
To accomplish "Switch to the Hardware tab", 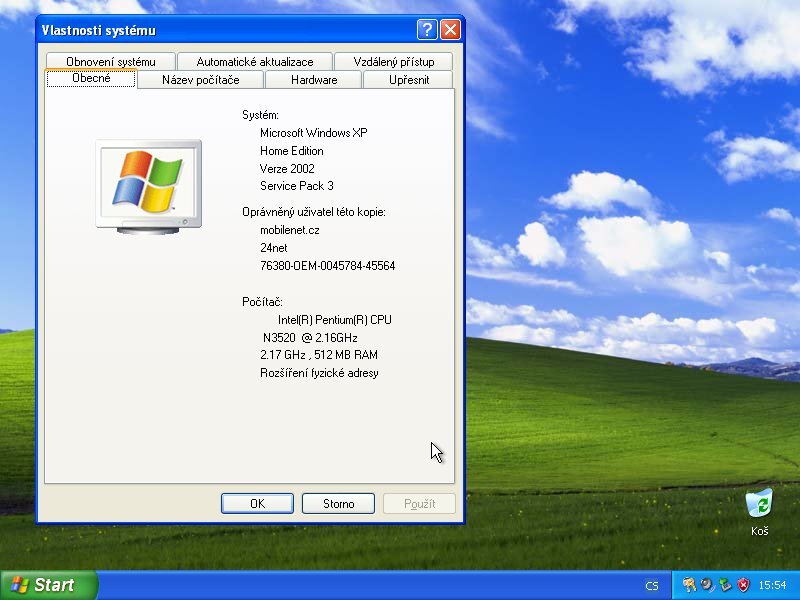I will 313,80.
